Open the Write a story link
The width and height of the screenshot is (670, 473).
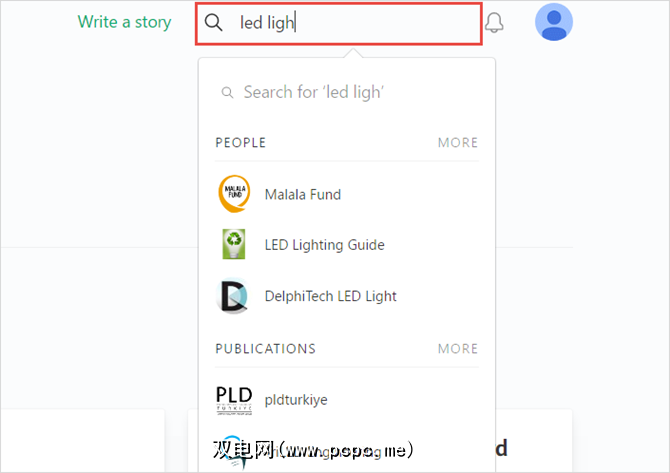point(125,22)
